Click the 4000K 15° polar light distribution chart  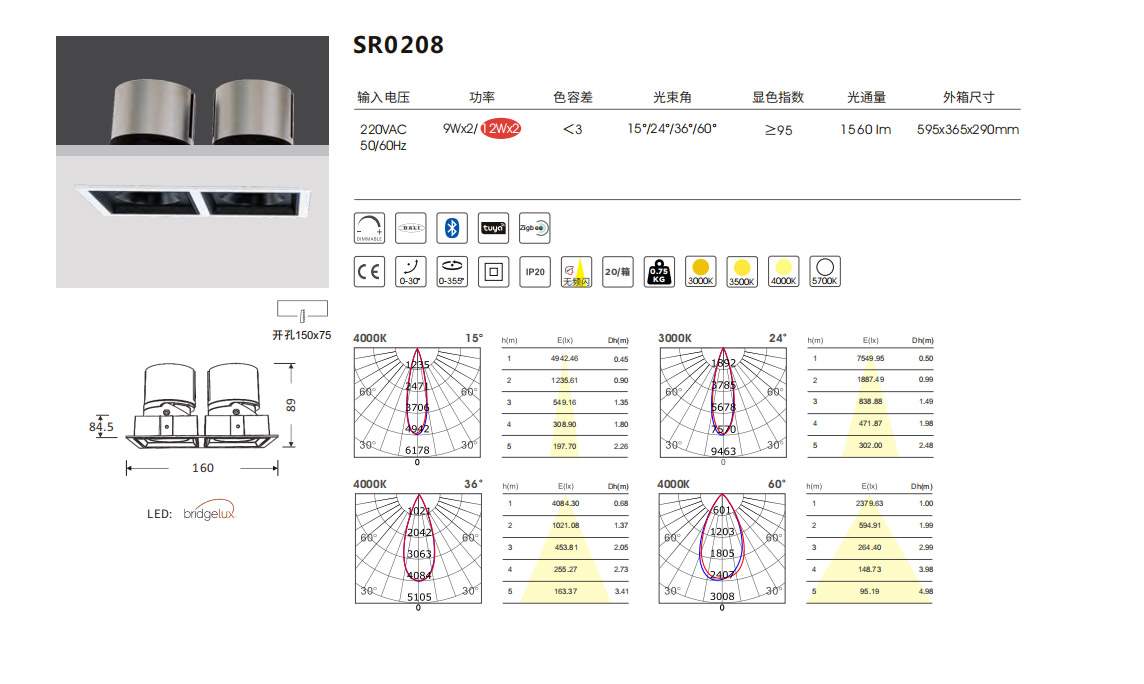[x=417, y=403]
